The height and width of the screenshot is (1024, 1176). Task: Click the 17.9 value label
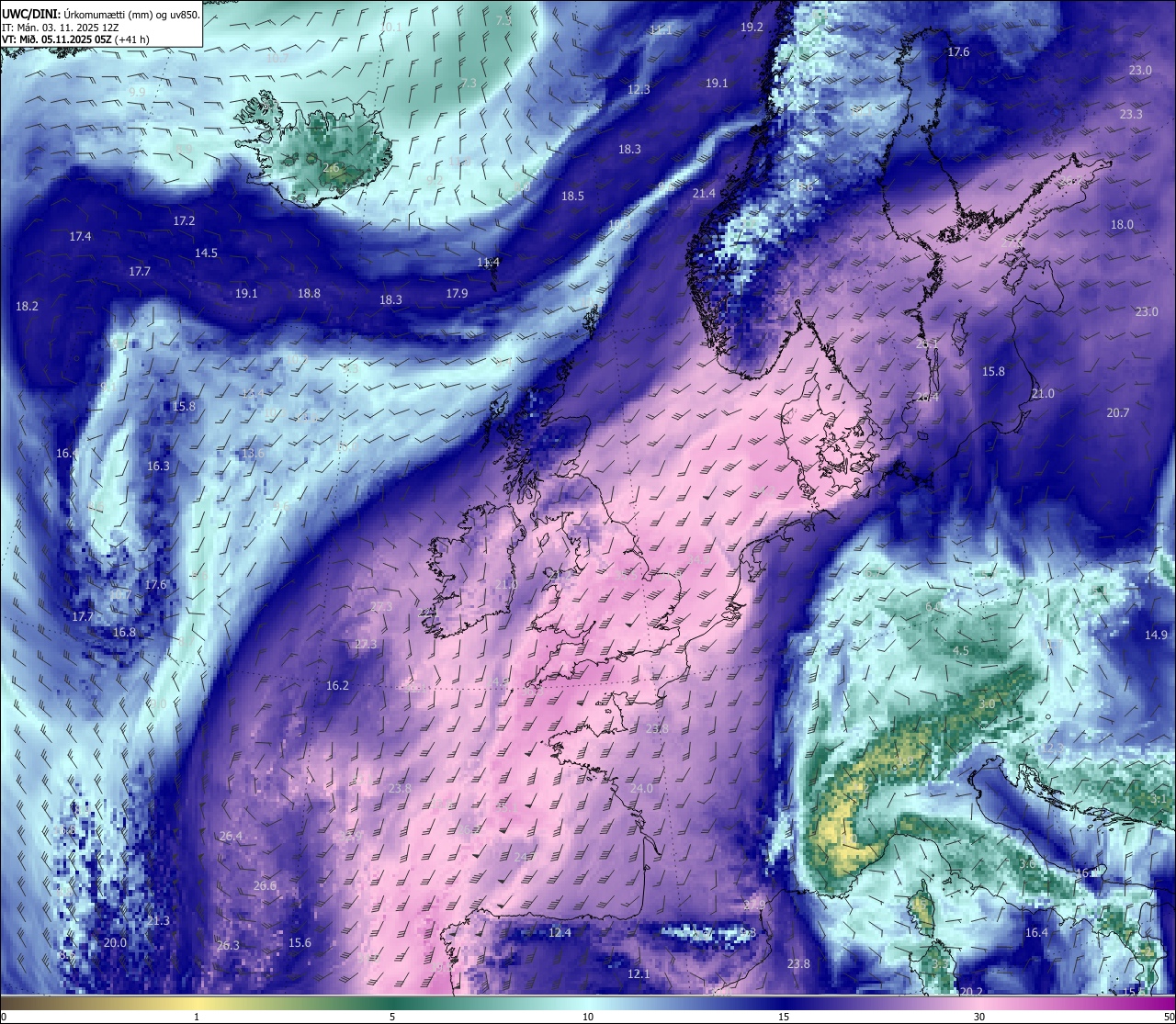(x=457, y=294)
